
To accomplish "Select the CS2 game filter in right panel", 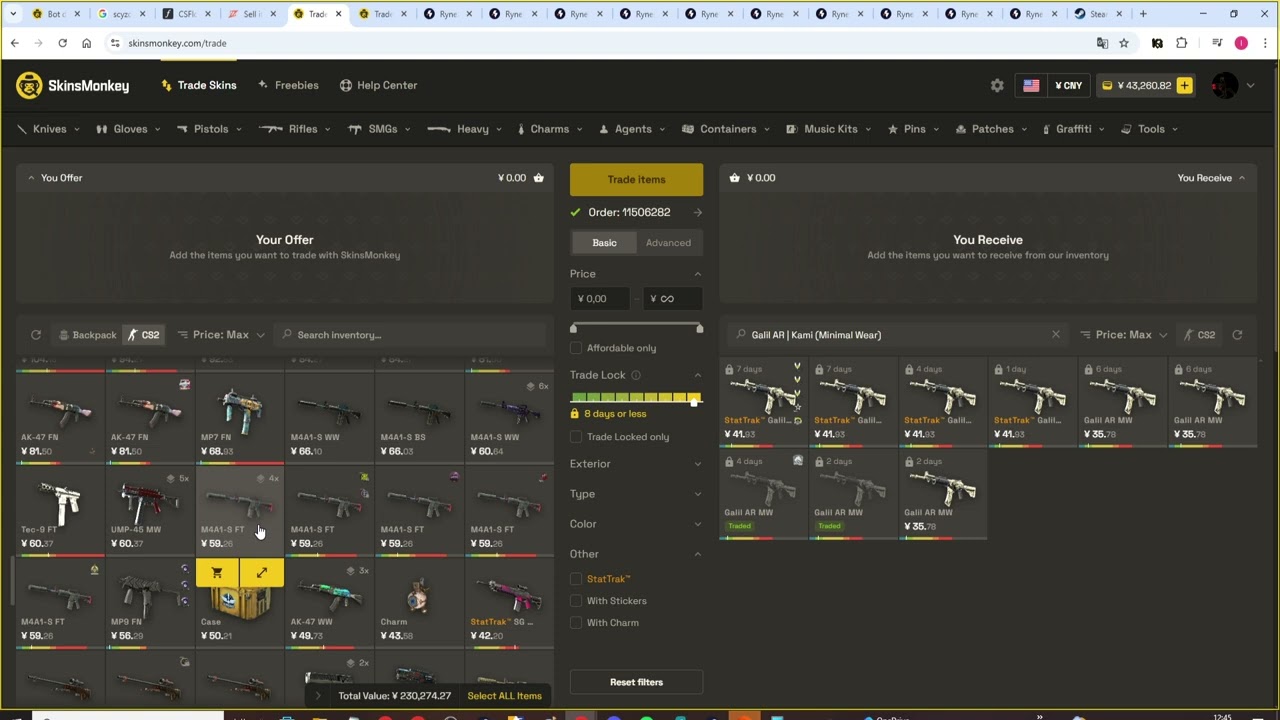I will 1199,335.
